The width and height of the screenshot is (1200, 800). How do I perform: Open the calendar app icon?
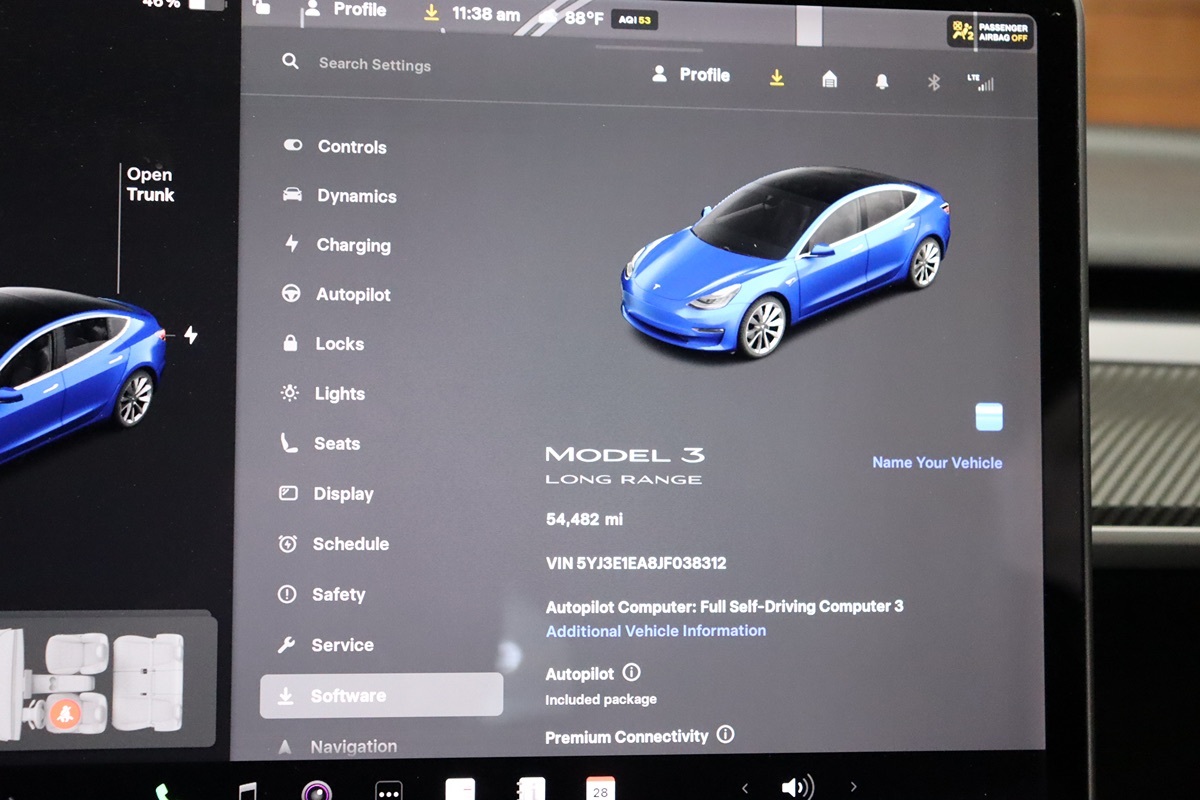click(600, 789)
